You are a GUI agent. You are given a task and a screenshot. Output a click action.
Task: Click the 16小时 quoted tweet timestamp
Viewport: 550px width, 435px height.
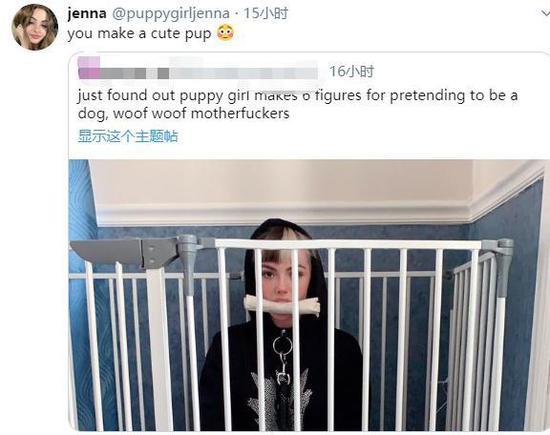point(351,72)
